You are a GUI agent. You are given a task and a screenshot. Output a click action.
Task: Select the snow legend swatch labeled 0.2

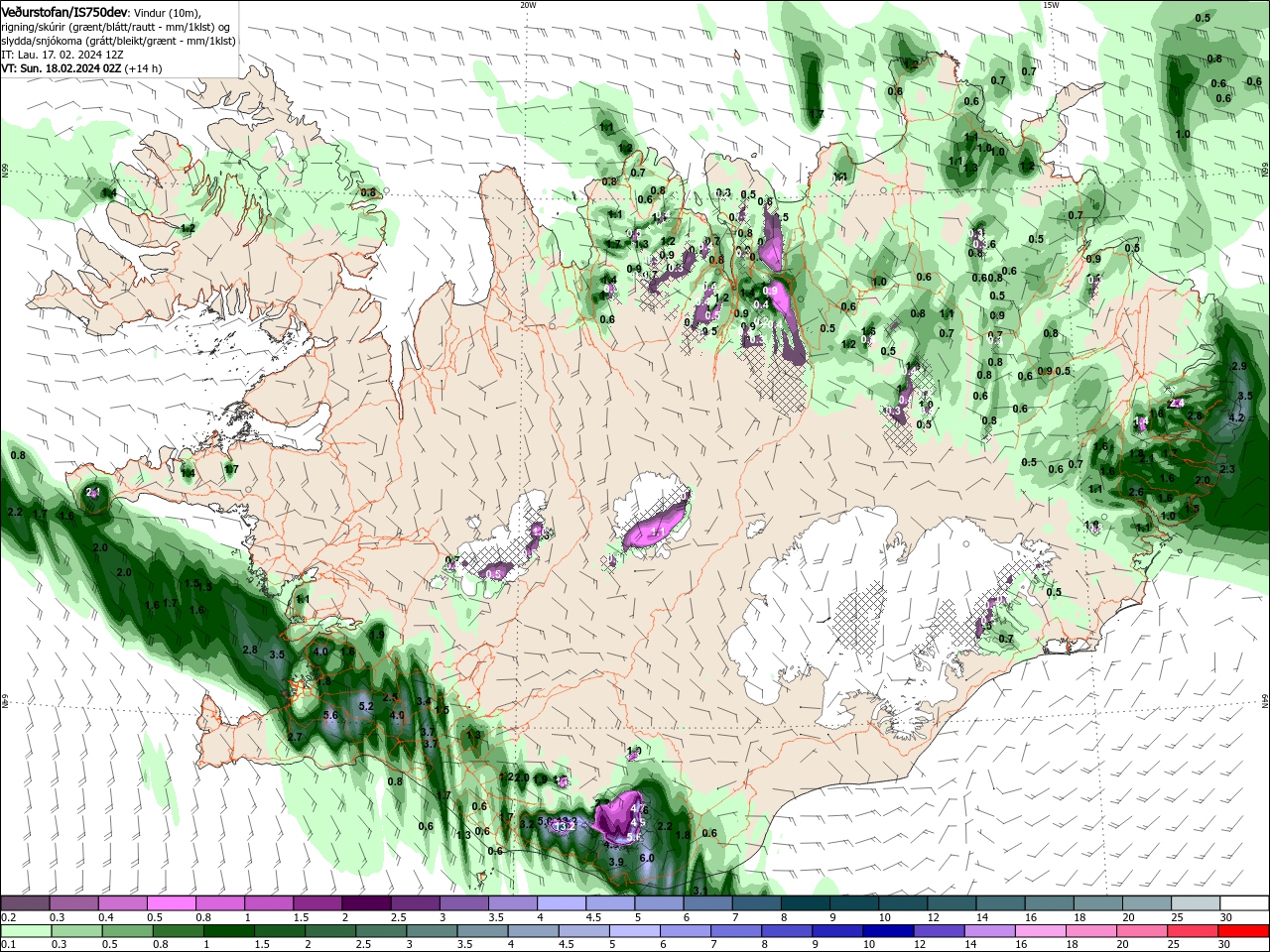[x=25, y=903]
